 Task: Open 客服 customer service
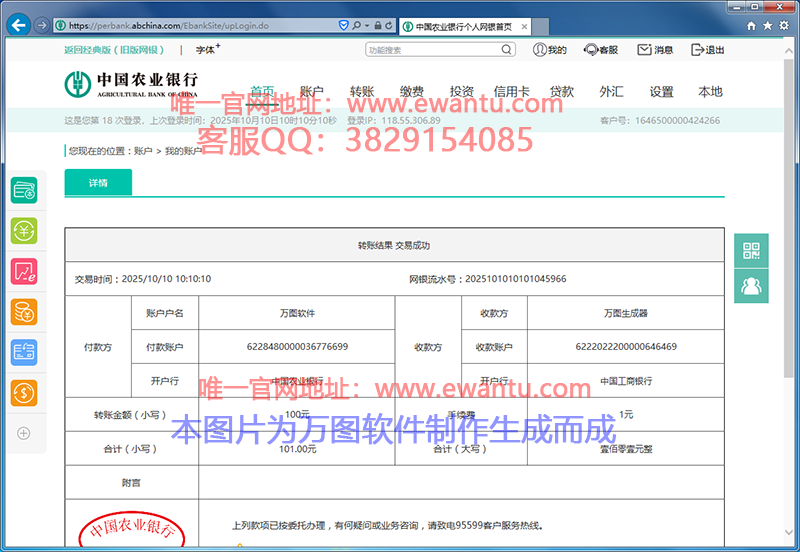(x=601, y=49)
